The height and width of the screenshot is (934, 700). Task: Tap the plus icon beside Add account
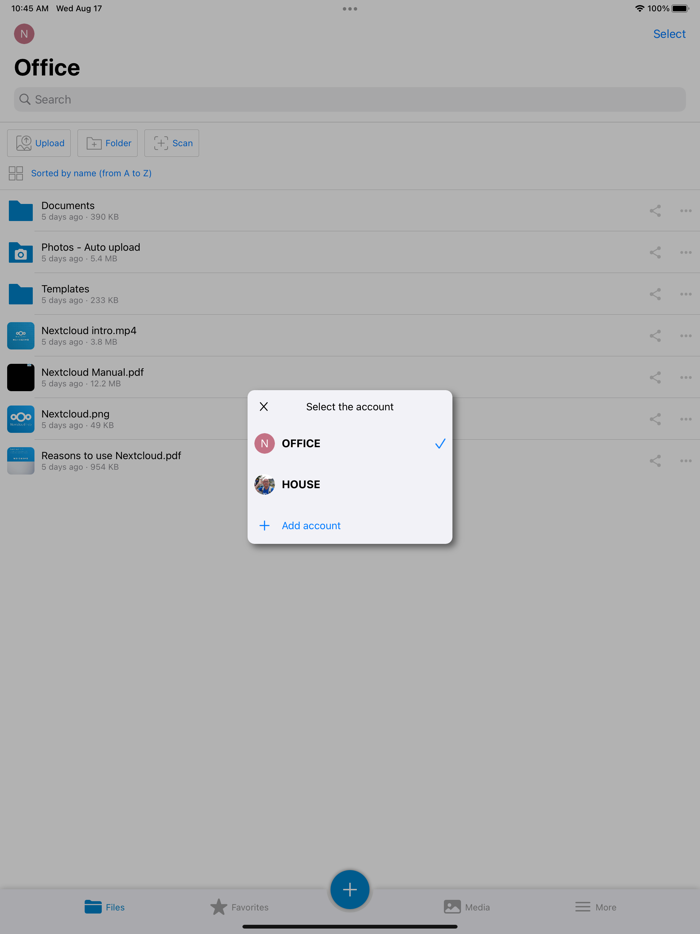(265, 525)
